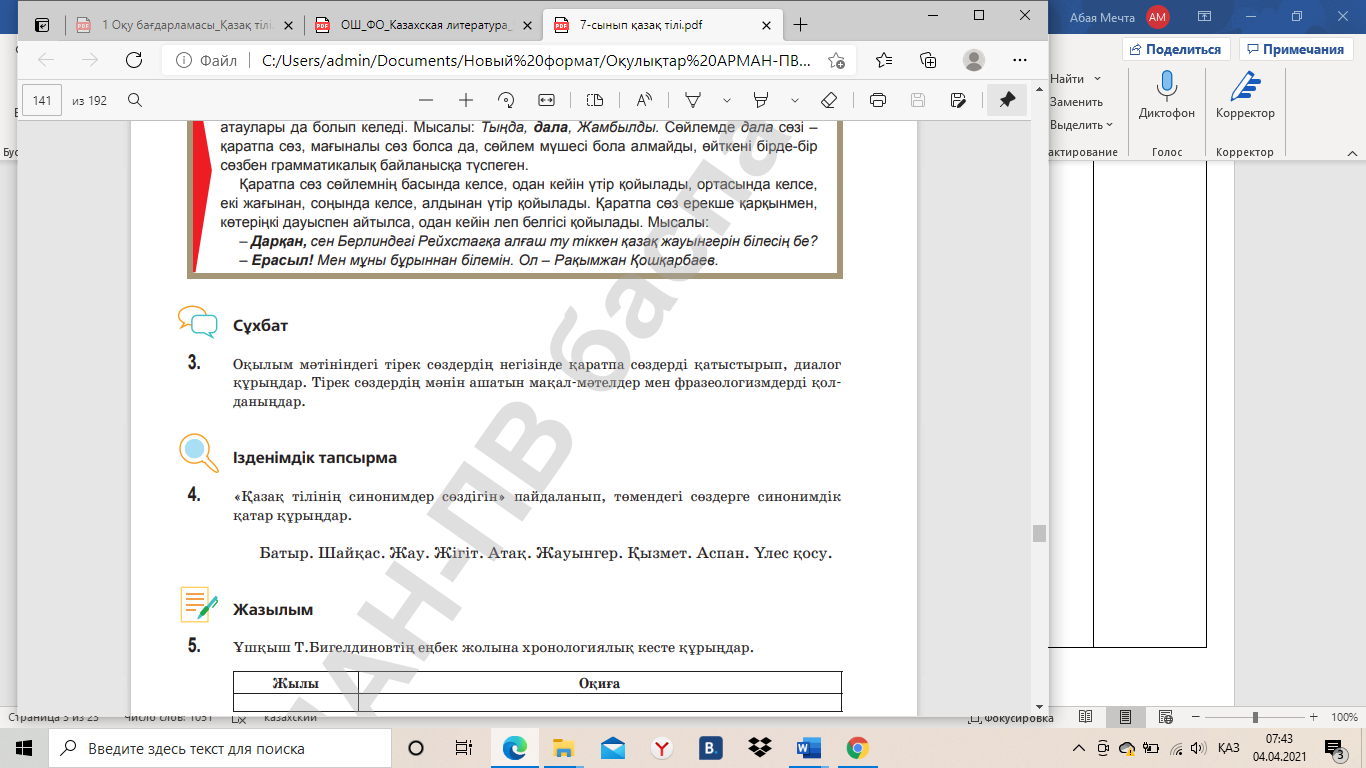Screen dimensions: 1366x768
Task: Expand the Highlight color options dropdown
Action: point(795,100)
